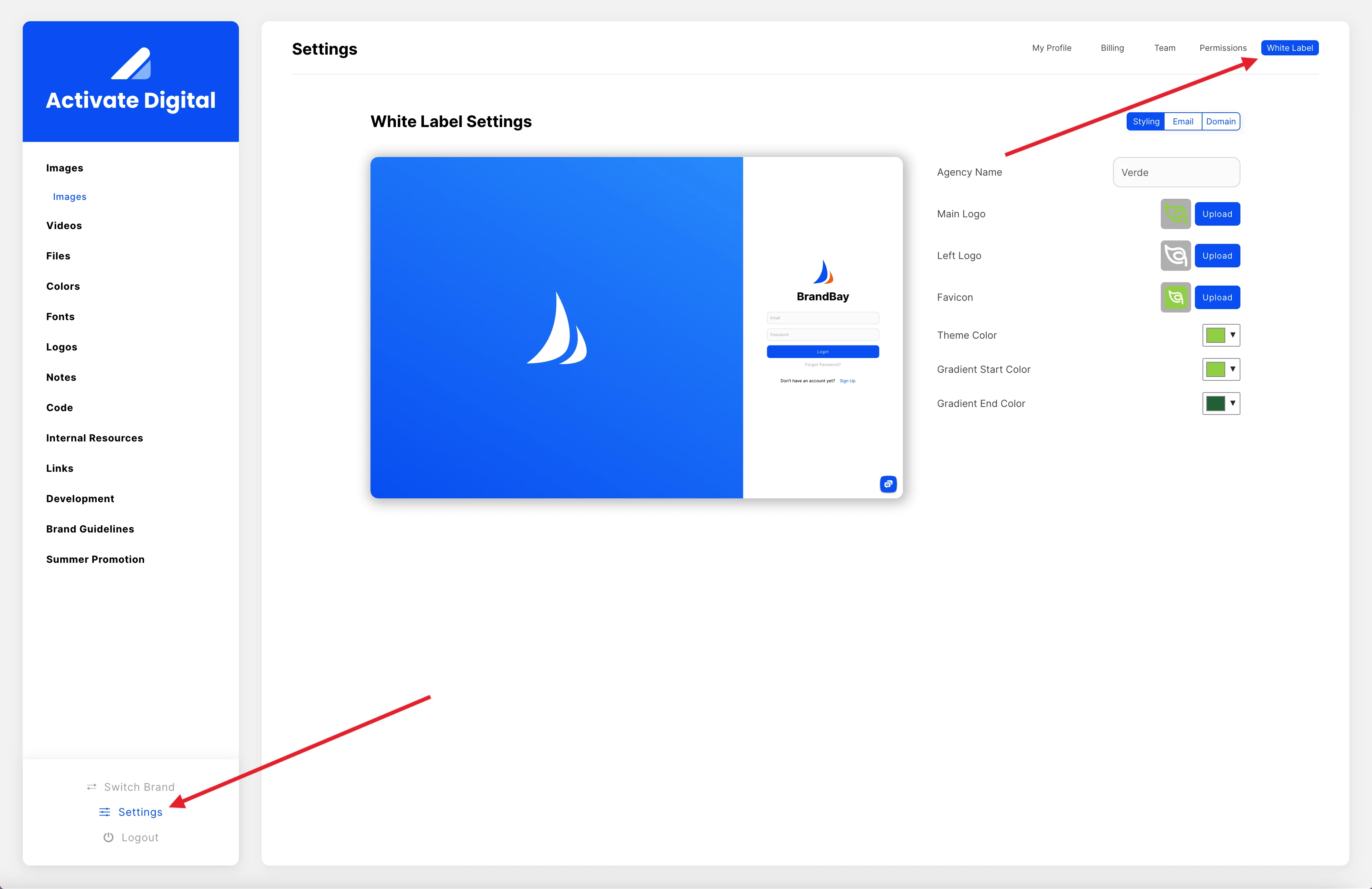This screenshot has width=1372, height=889.
Task: Click the Logout power icon
Action: point(108,837)
